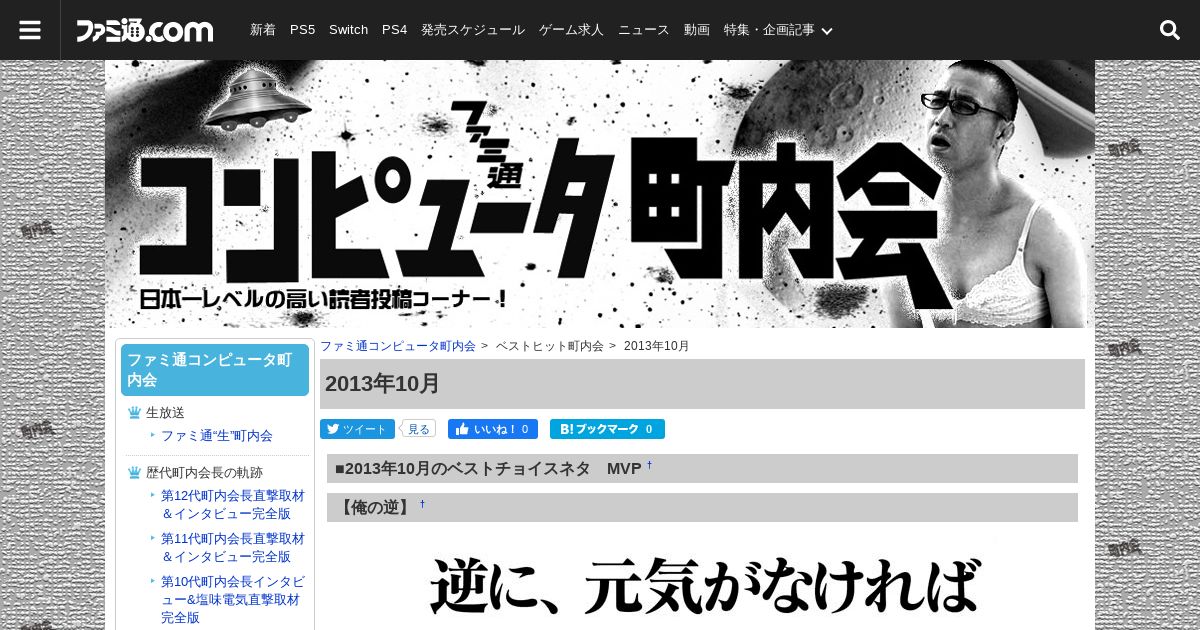
Task: Open the PS5 menu item
Action: point(302,30)
